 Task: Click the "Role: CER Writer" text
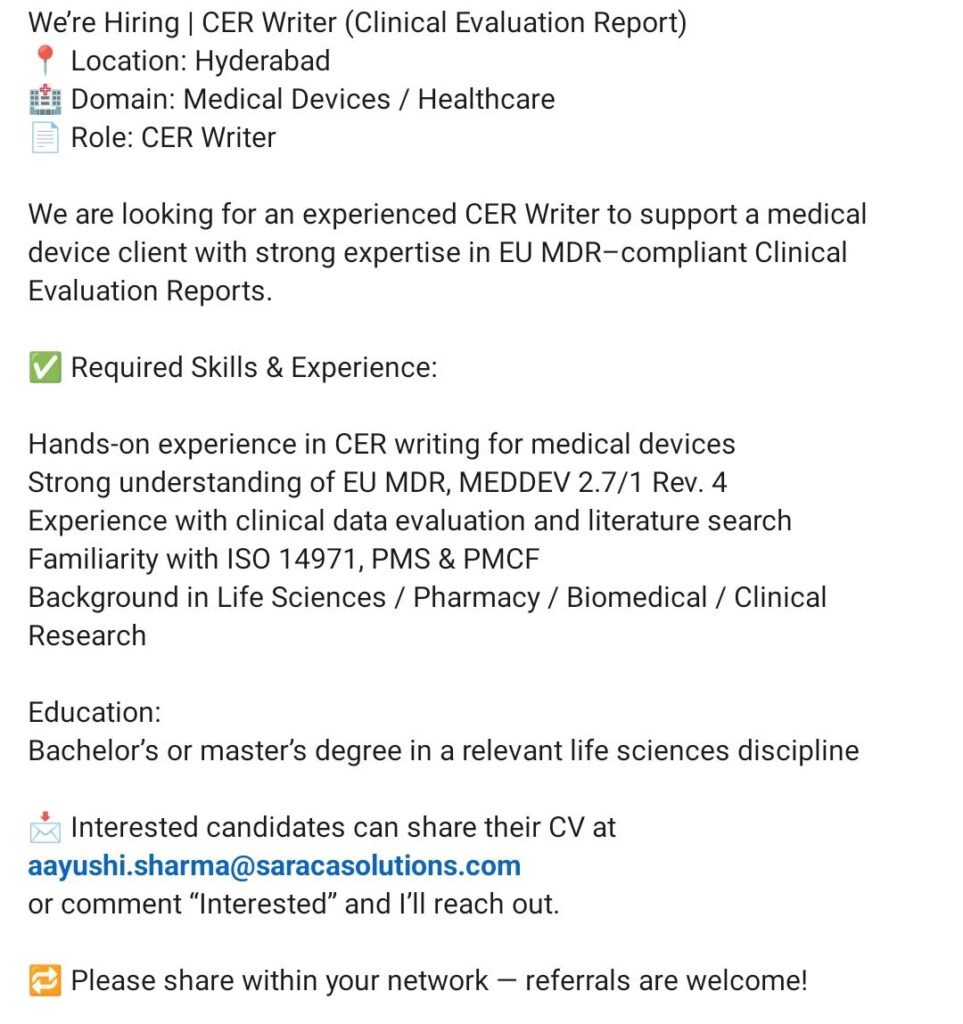[173, 138]
